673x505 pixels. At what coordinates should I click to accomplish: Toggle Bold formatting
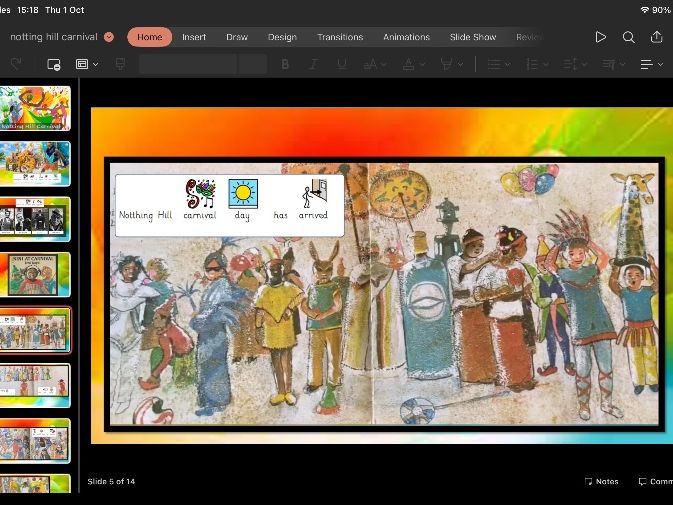tap(285, 64)
